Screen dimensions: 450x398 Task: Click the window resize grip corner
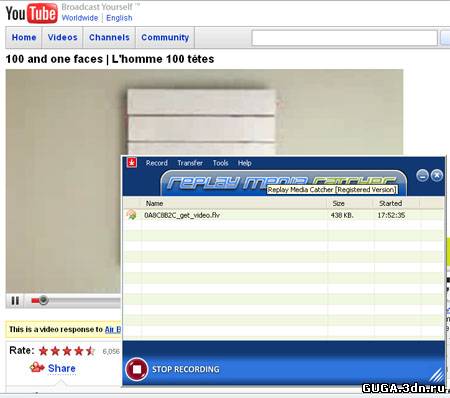(437, 375)
